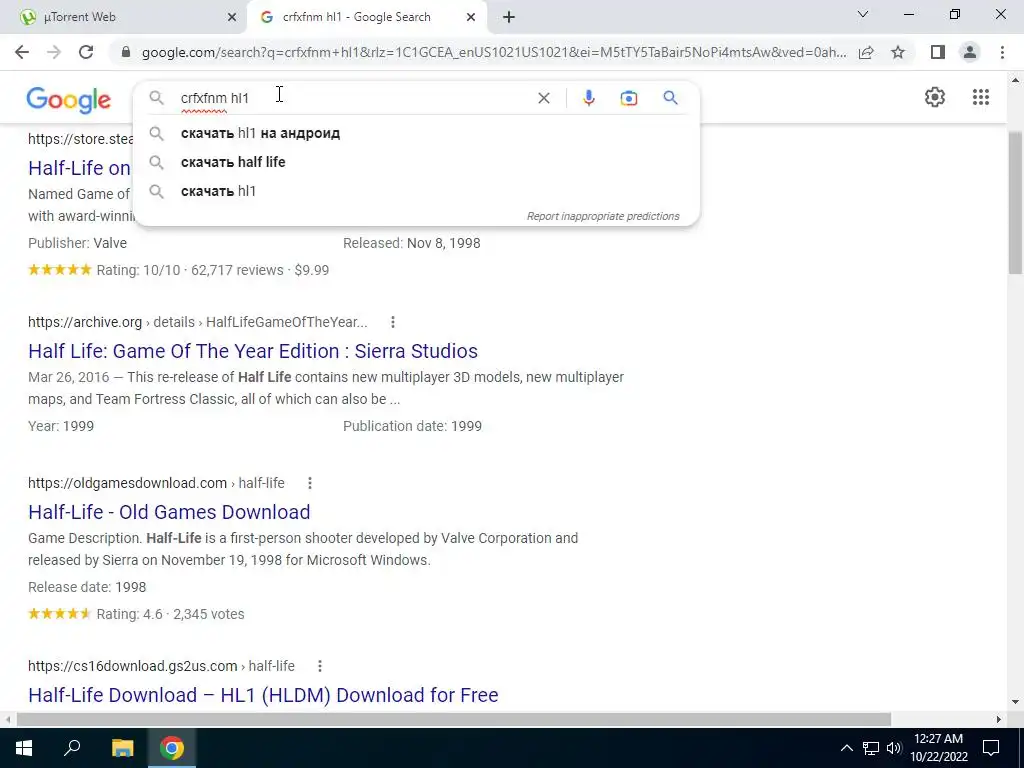Open more options for archive.org result
Viewport: 1024px width, 768px height.
392,322
